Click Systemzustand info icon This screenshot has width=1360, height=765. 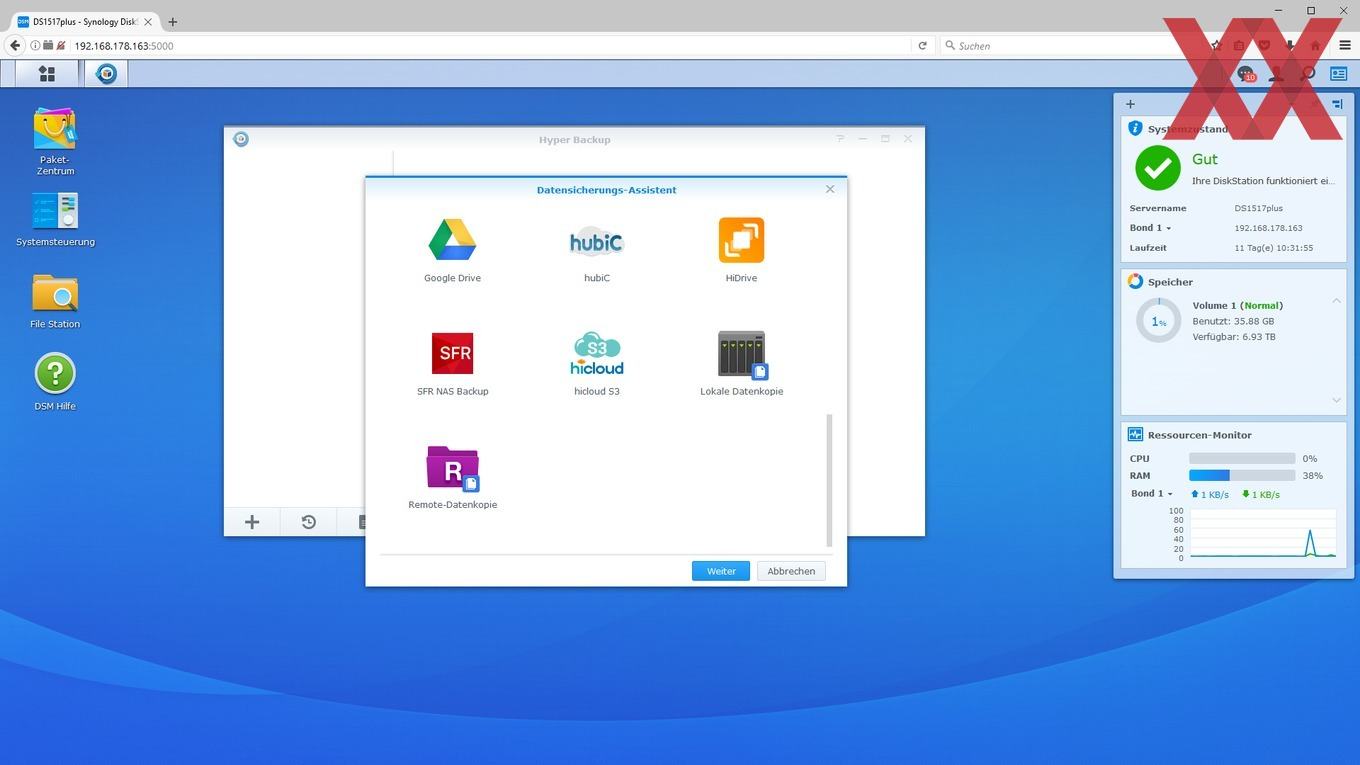click(x=1135, y=129)
